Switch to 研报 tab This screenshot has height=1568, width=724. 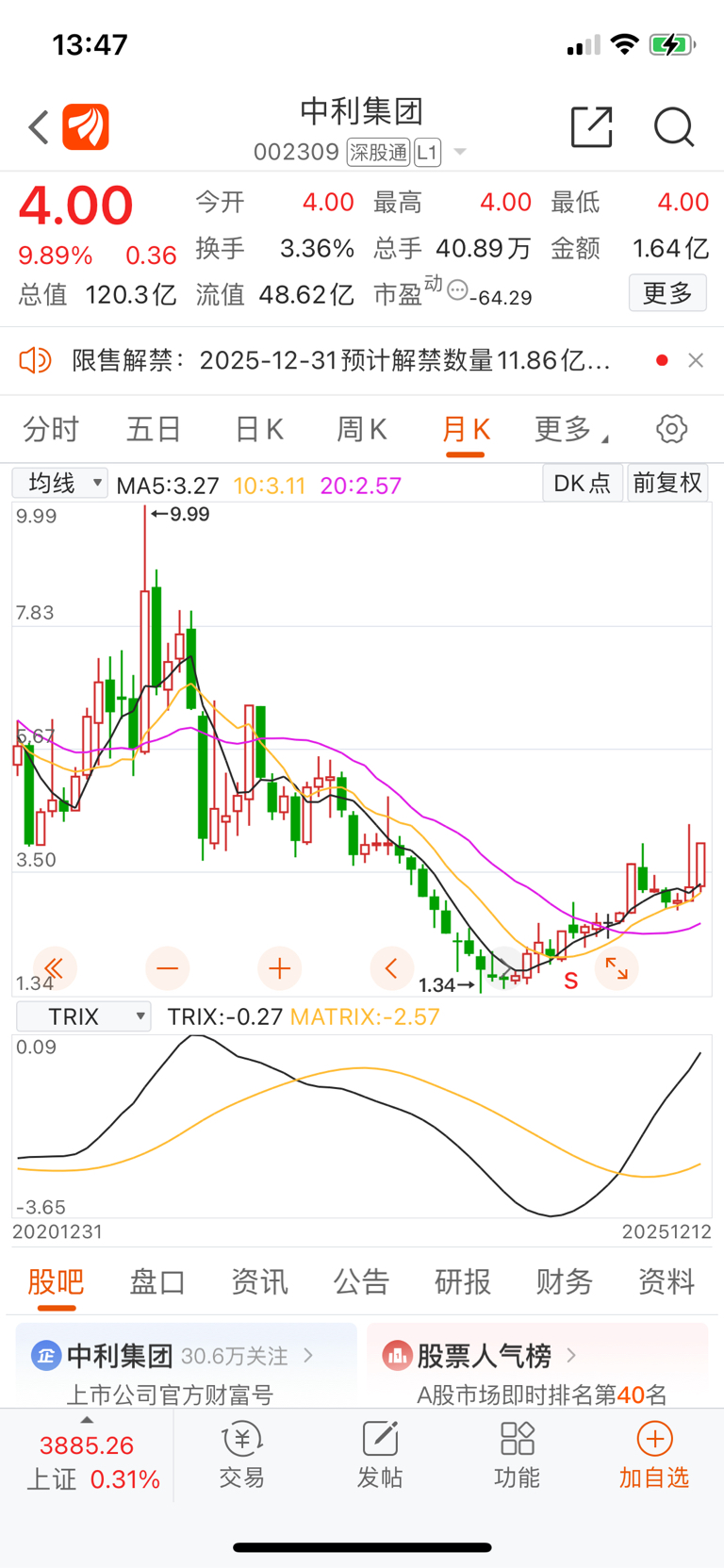pyautogui.click(x=463, y=1281)
